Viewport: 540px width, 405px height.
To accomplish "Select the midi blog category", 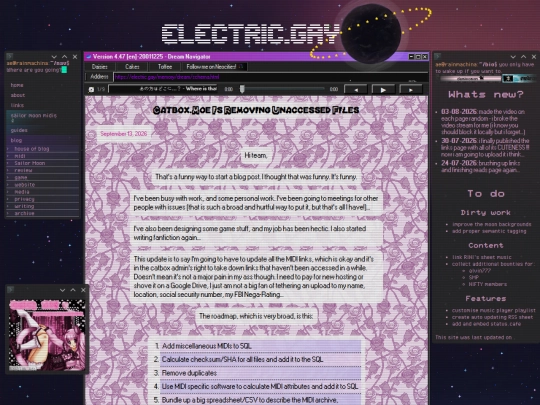I will pos(20,156).
